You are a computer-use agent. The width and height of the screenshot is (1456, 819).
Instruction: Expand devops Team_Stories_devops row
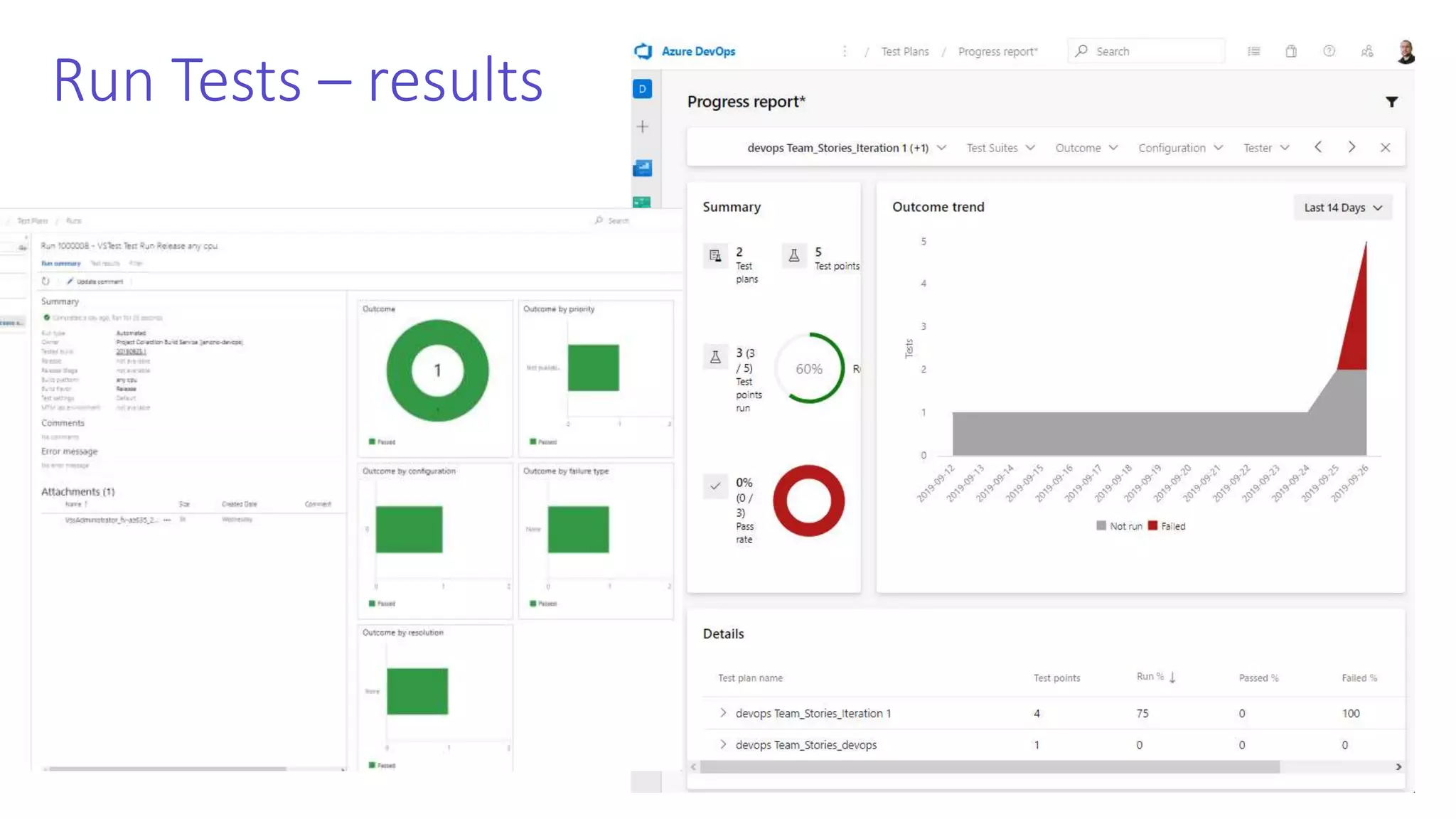(x=723, y=744)
